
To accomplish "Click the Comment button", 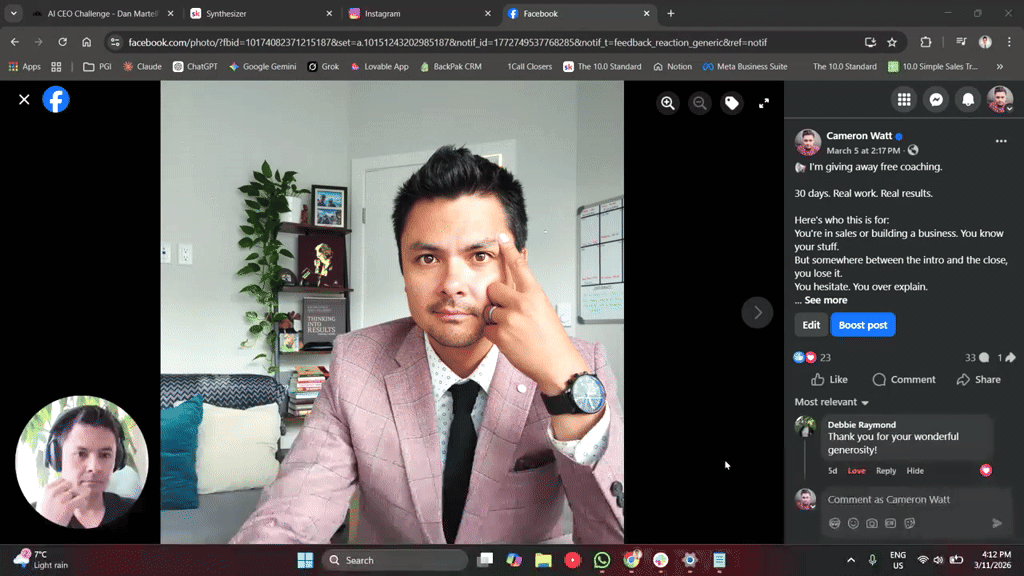I will click(x=904, y=379).
